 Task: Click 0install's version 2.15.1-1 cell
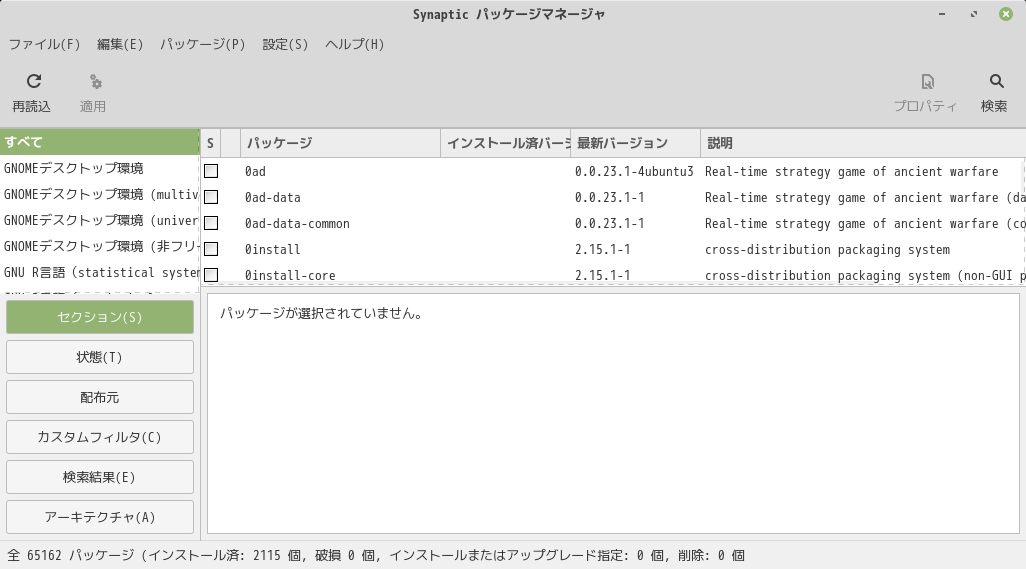tap(603, 250)
